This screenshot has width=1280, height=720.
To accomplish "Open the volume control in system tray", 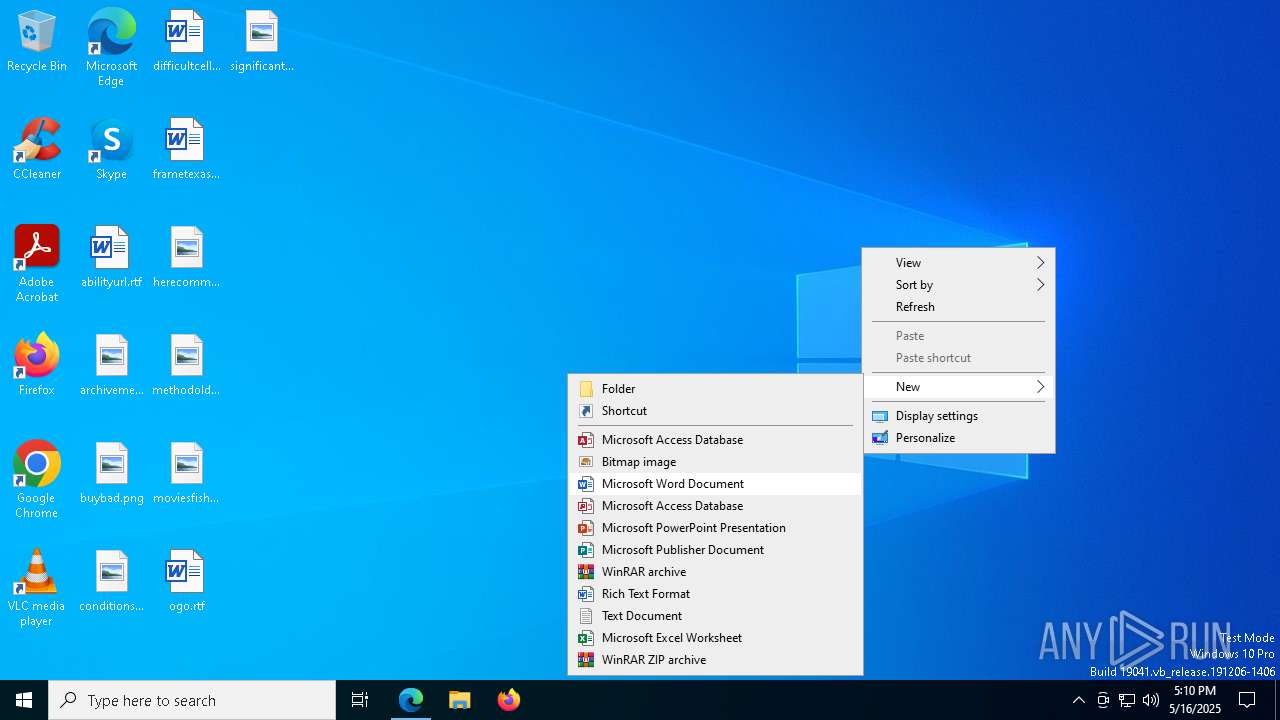I will click(x=1151, y=700).
